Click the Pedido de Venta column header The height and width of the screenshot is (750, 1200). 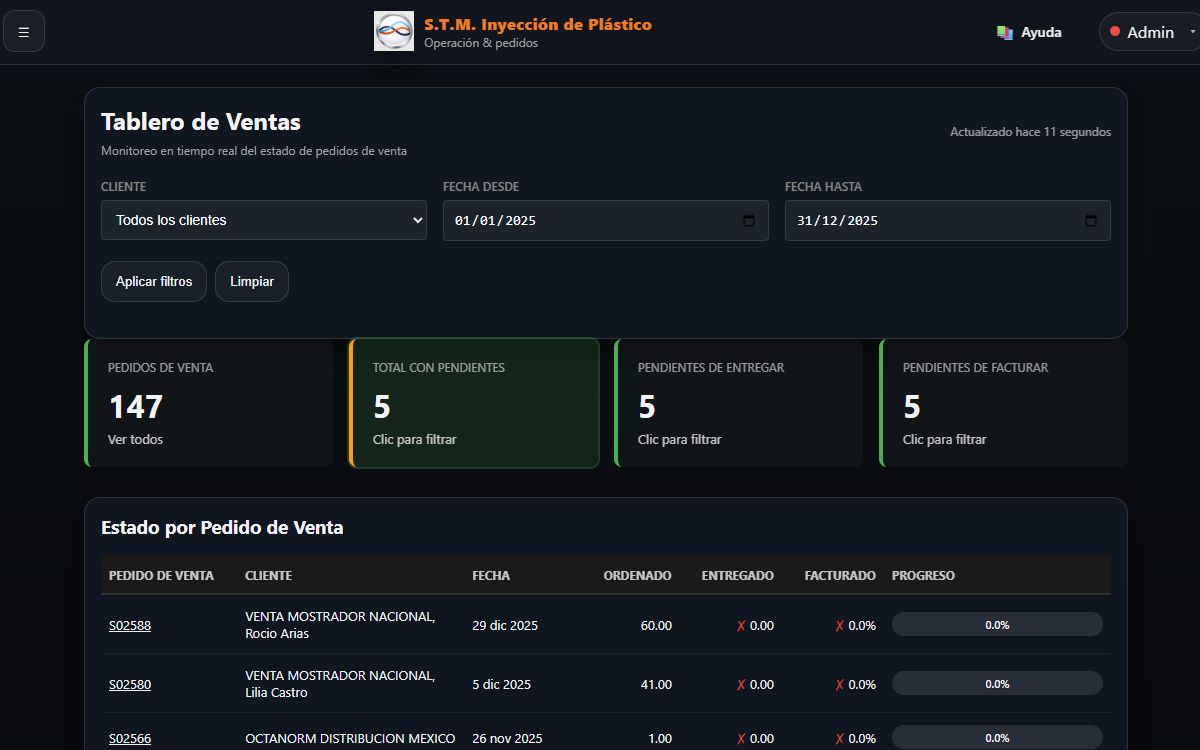point(161,575)
